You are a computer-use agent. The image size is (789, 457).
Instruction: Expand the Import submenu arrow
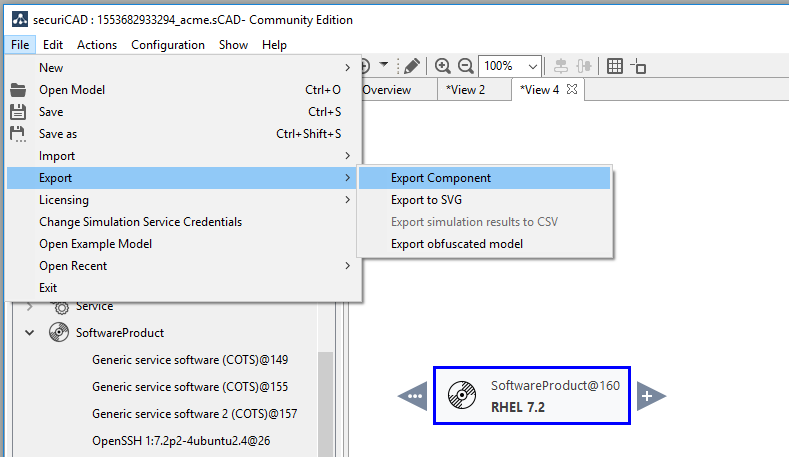(x=347, y=156)
